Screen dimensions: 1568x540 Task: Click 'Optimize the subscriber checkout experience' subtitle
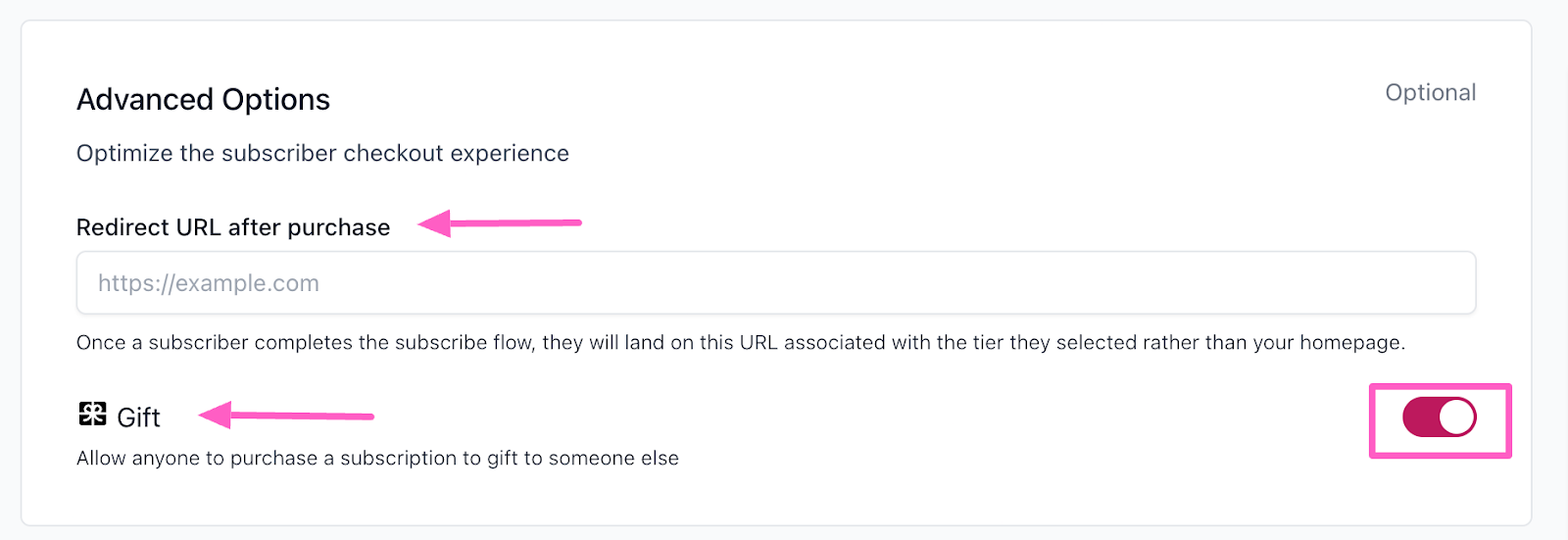322,154
